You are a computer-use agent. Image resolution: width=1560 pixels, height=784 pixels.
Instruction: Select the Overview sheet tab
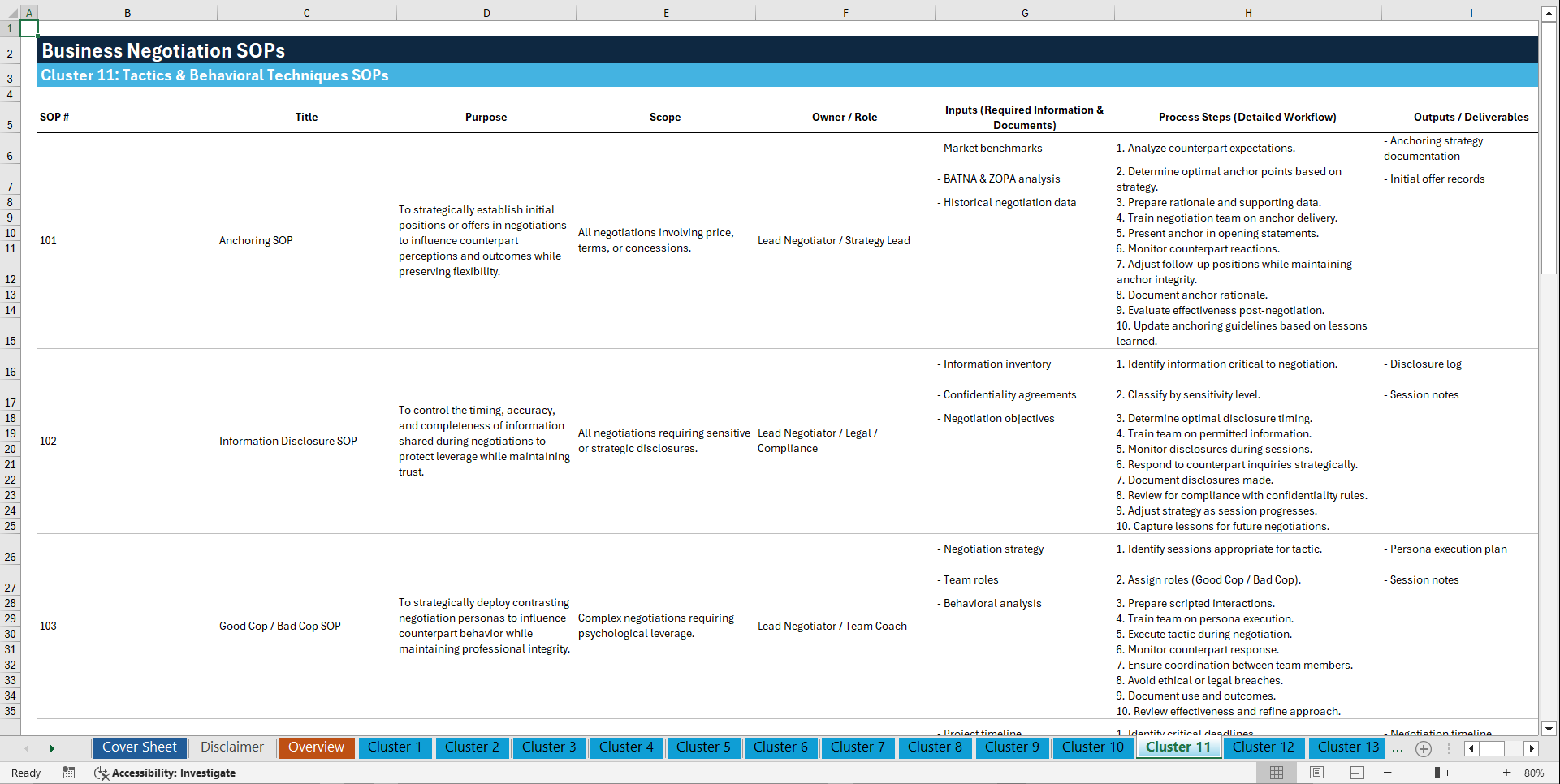tap(316, 747)
